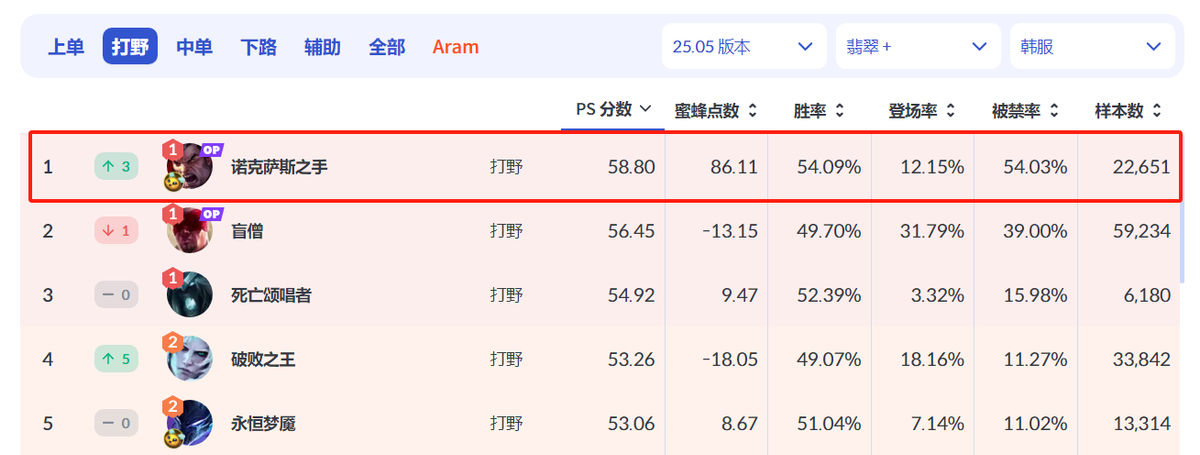This screenshot has width=1200, height=455.
Task: Click the 死亡颂唱者 champion portrait
Action: click(190, 294)
